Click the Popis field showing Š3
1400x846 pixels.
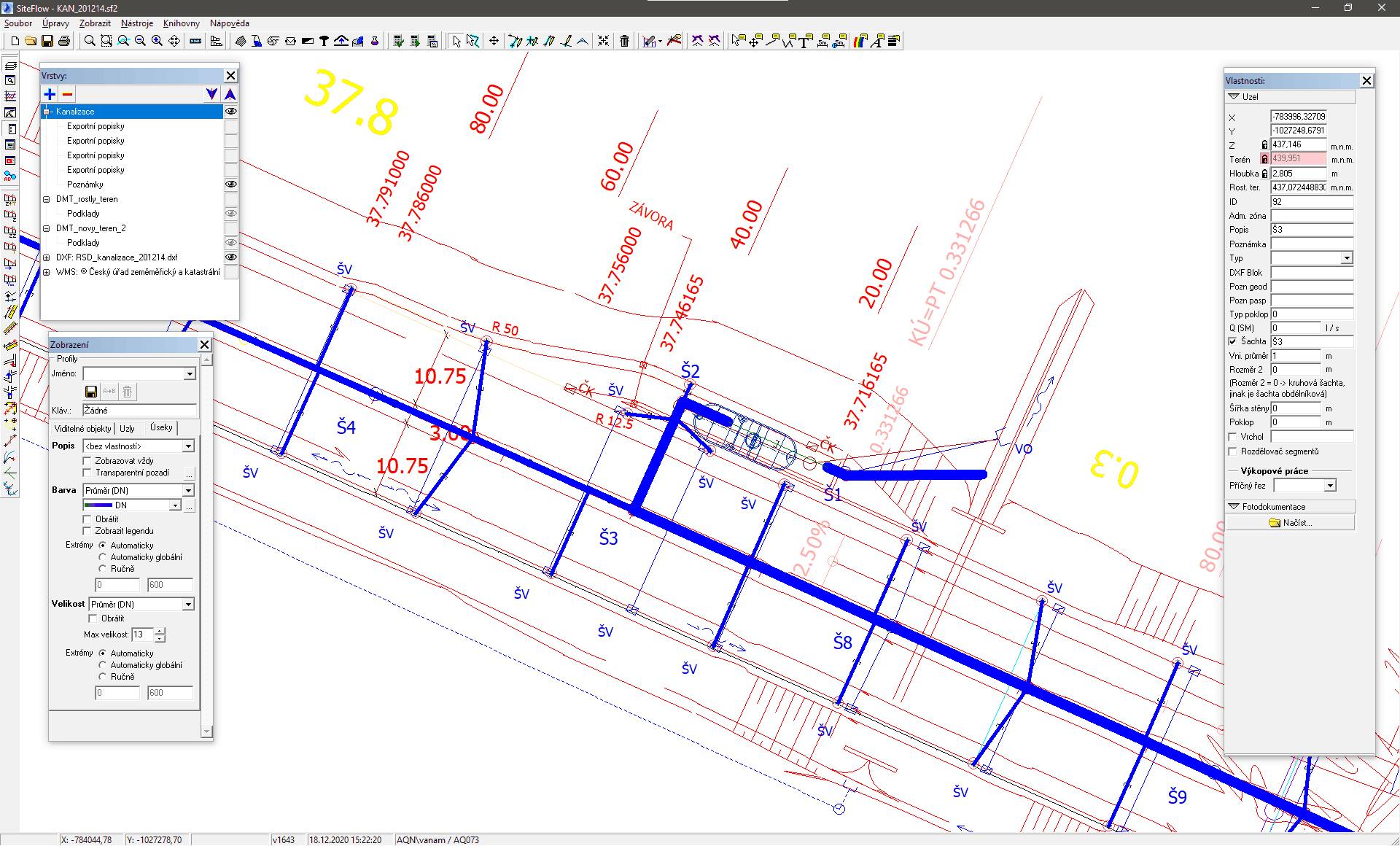[1312, 230]
